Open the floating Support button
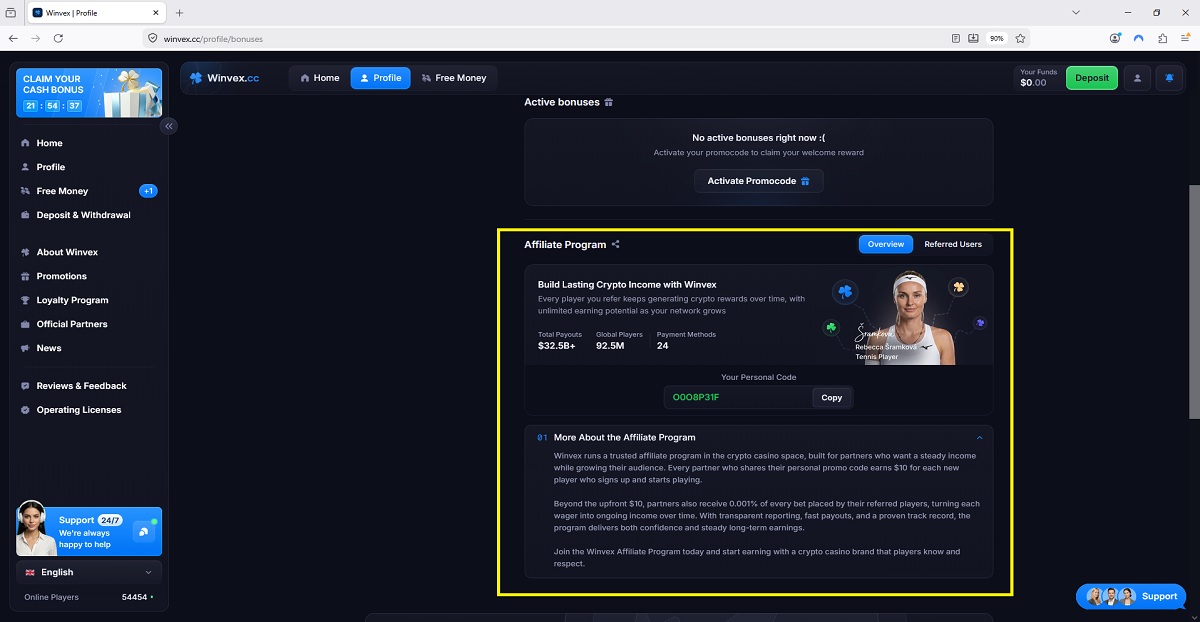The height and width of the screenshot is (622, 1200). click(1131, 596)
